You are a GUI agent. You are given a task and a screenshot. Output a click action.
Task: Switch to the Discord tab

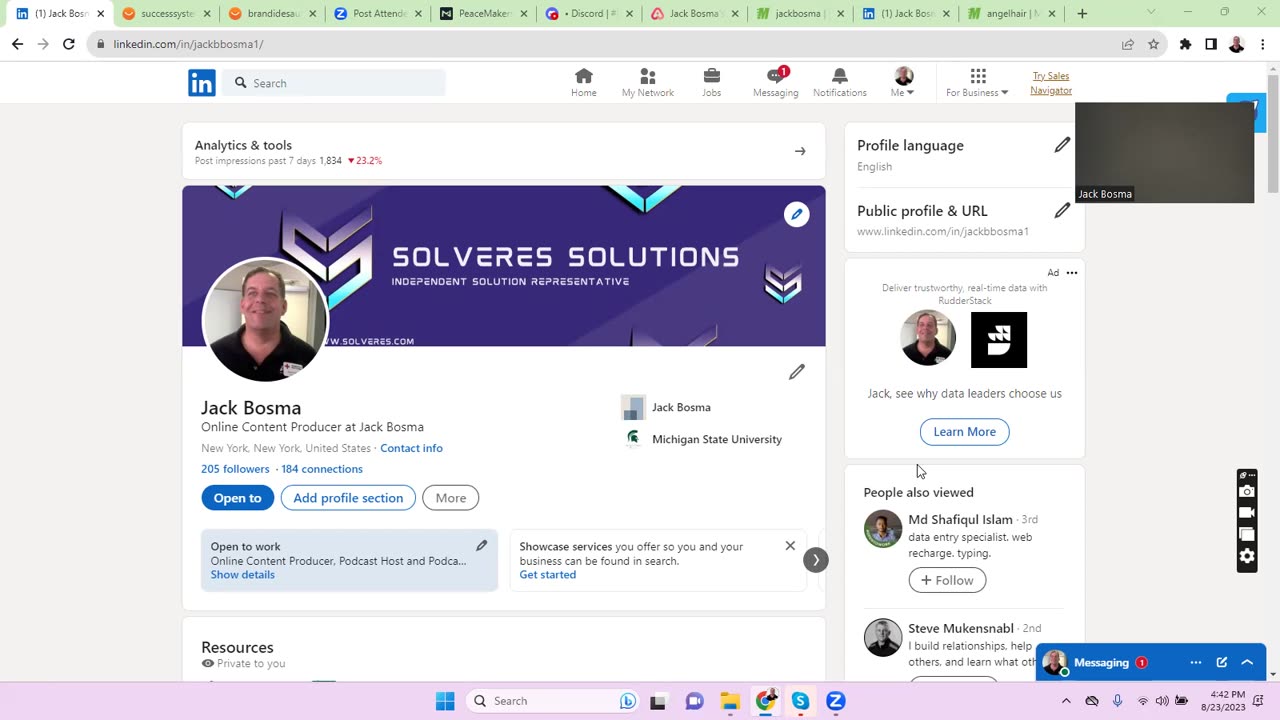[591, 14]
